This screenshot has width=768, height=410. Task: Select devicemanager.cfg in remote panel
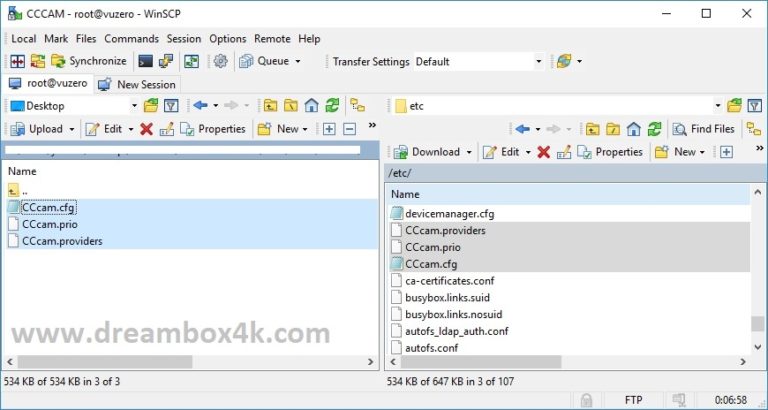point(450,214)
